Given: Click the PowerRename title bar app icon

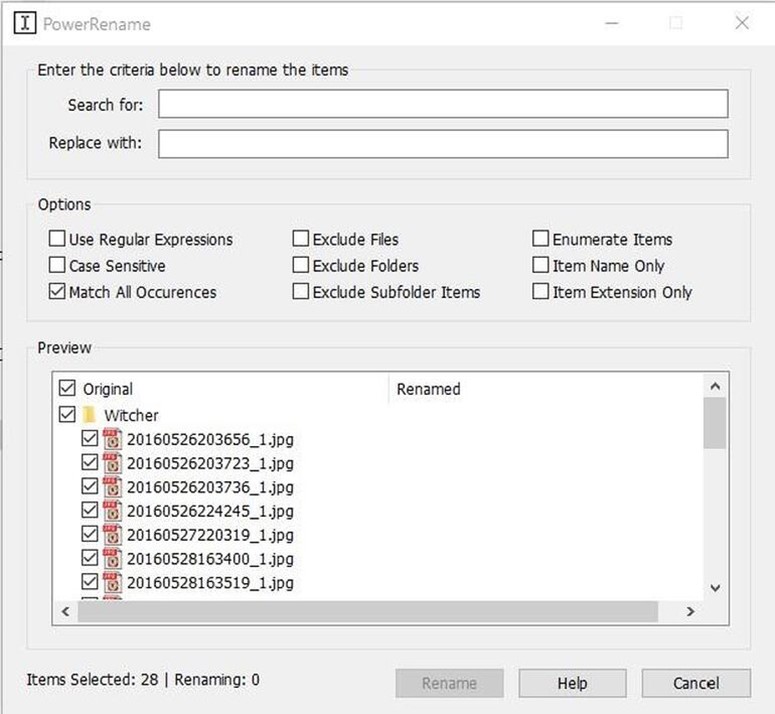Looking at the screenshot, I should [x=25, y=23].
